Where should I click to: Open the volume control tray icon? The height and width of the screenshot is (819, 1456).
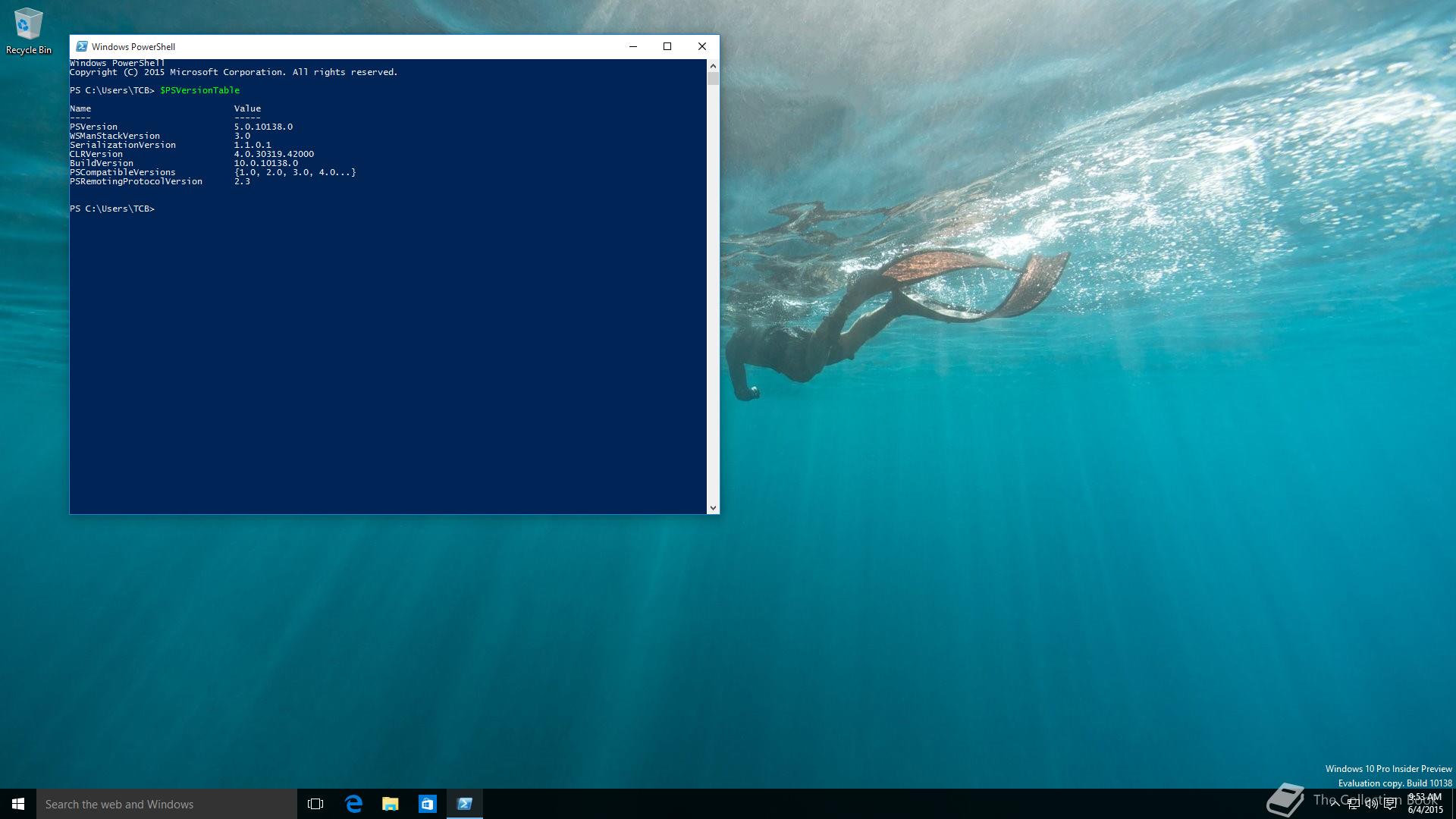pos(1372,804)
